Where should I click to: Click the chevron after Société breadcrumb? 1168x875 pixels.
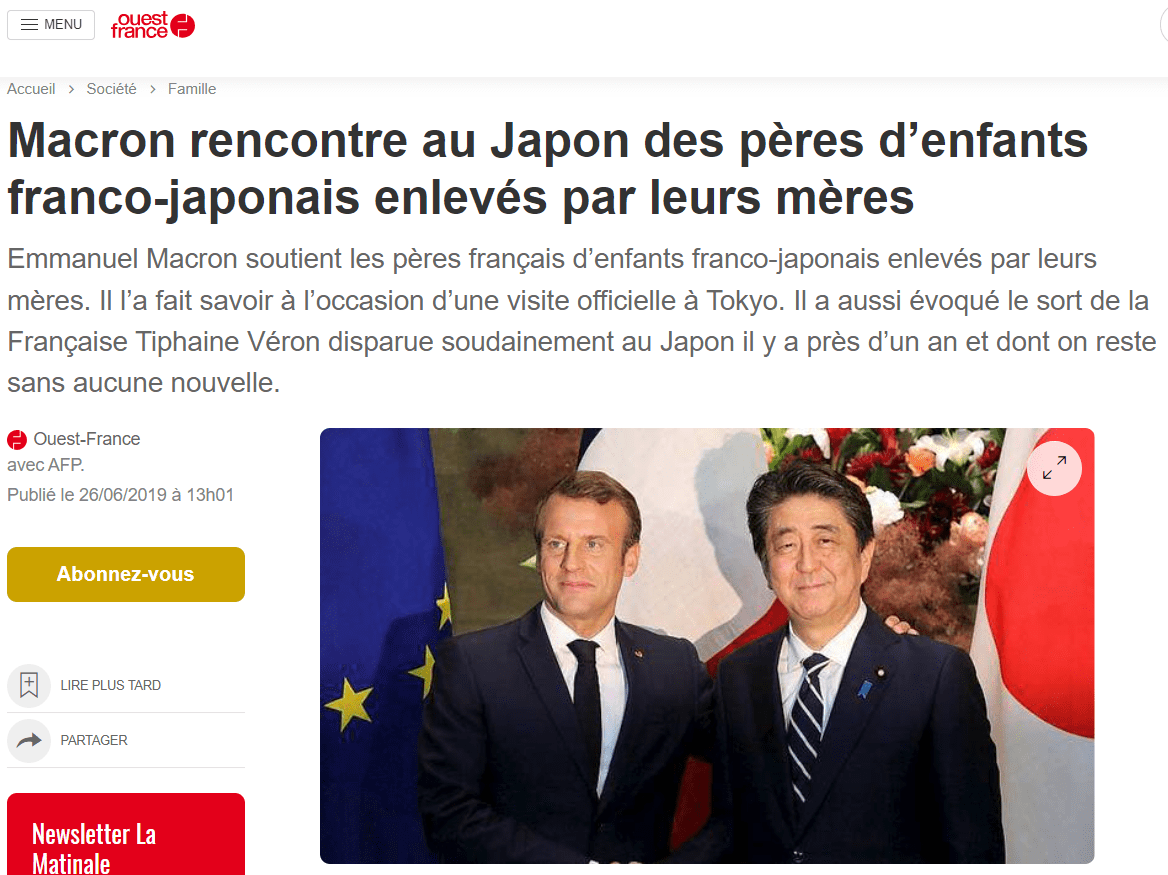[153, 89]
